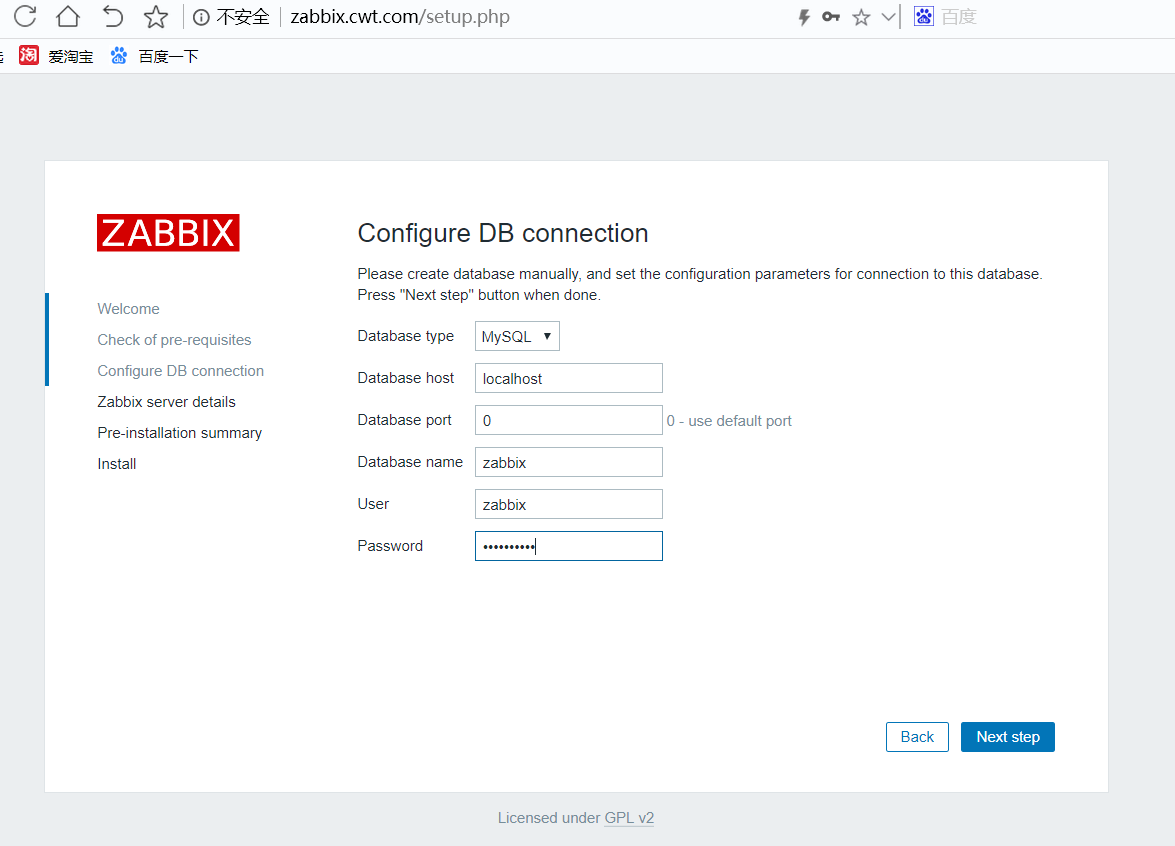1175x846 pixels.
Task: Open saved passwords key icon
Action: coord(831,16)
